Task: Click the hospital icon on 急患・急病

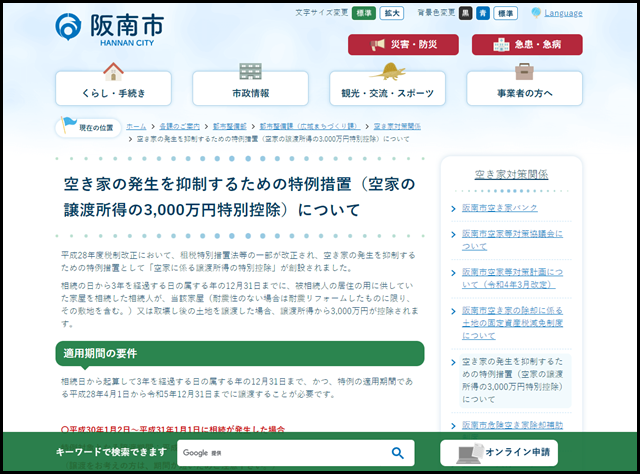Action: [x=501, y=45]
